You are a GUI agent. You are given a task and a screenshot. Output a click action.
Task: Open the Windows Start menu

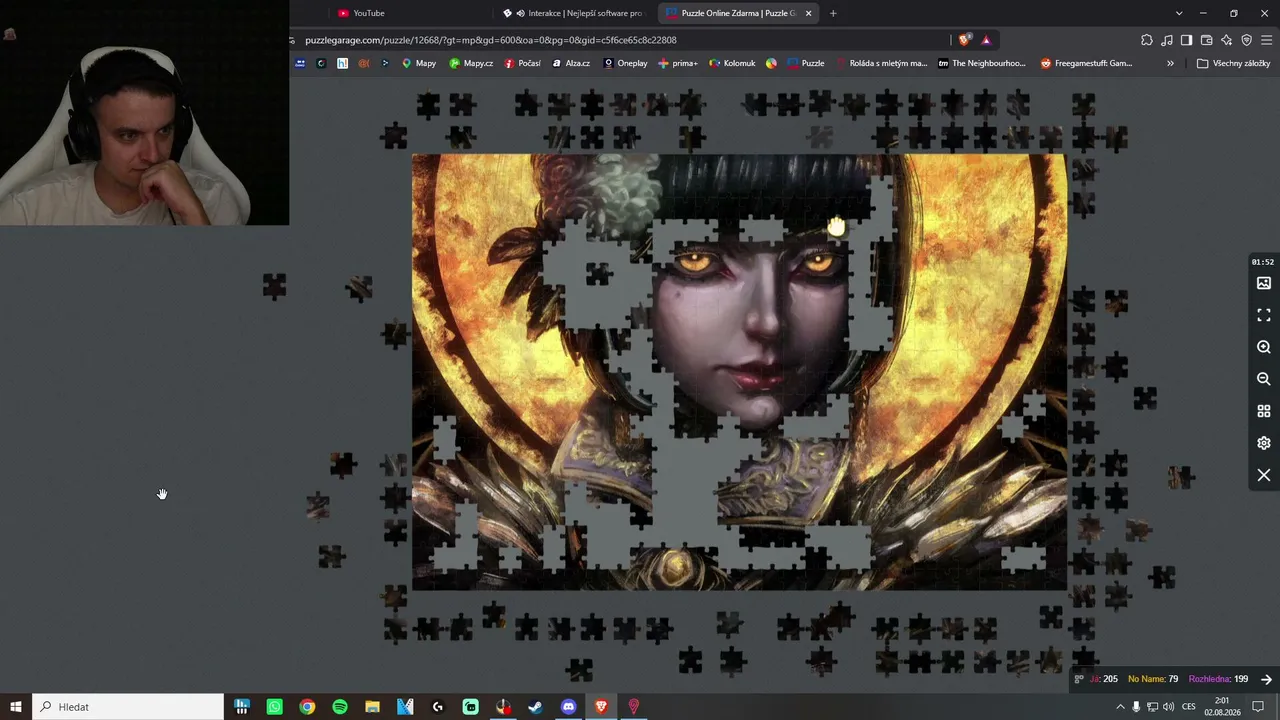click(16, 707)
